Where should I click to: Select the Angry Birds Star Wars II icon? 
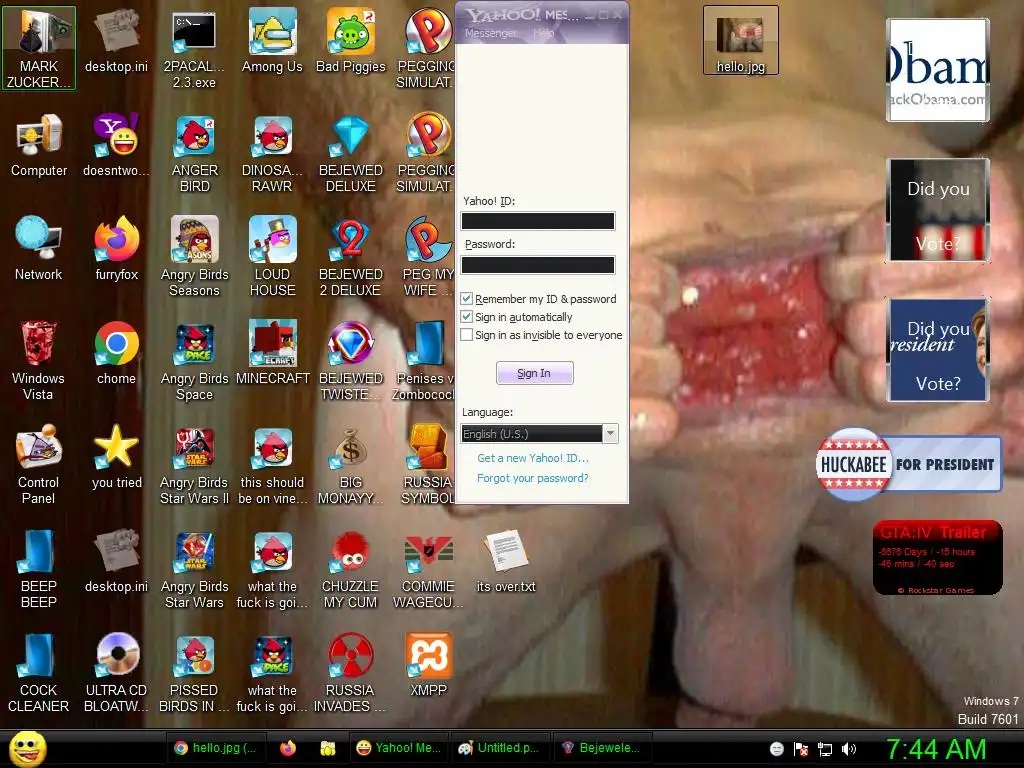coord(194,464)
